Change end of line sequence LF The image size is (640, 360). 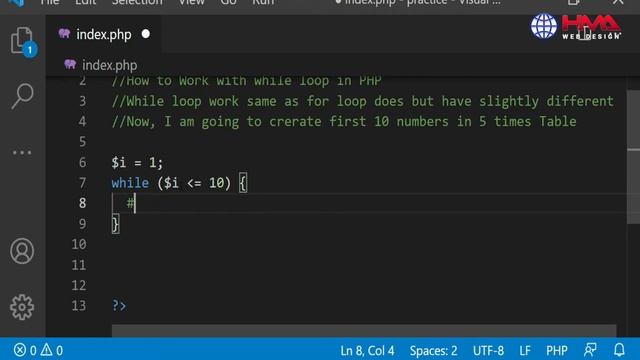tap(525, 351)
